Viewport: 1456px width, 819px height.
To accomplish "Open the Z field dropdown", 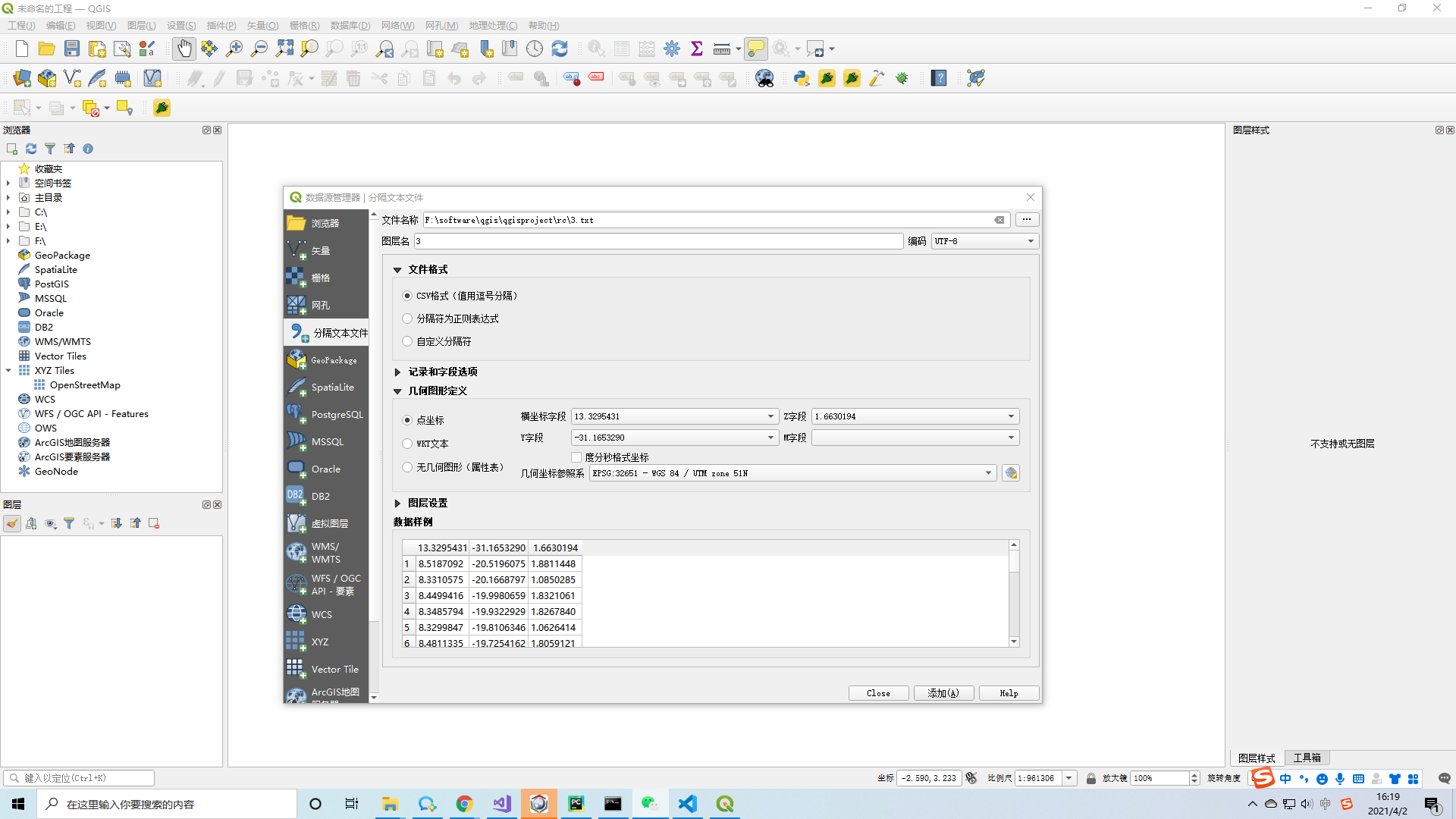I will (915, 416).
